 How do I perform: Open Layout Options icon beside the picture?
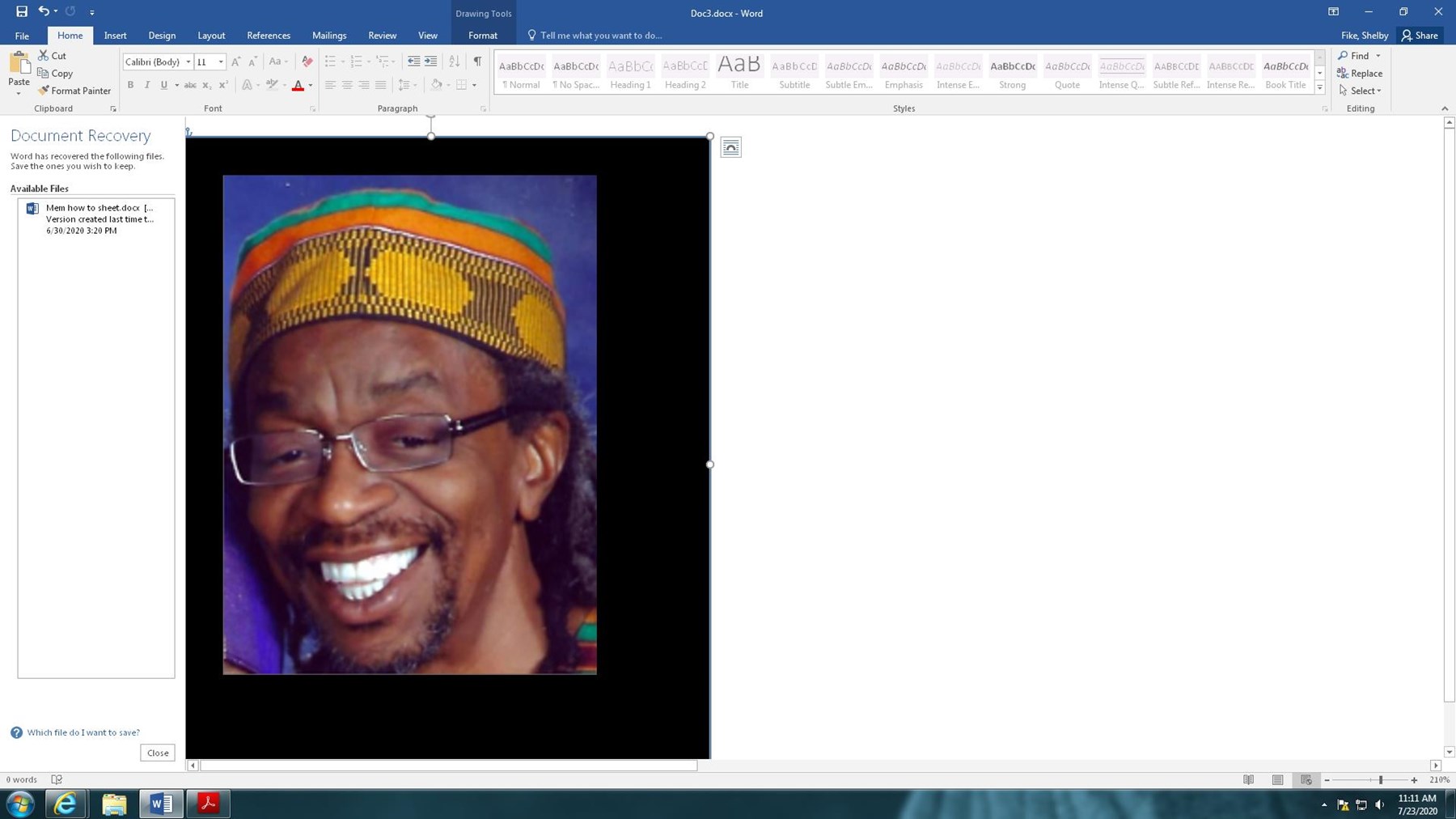point(730,147)
